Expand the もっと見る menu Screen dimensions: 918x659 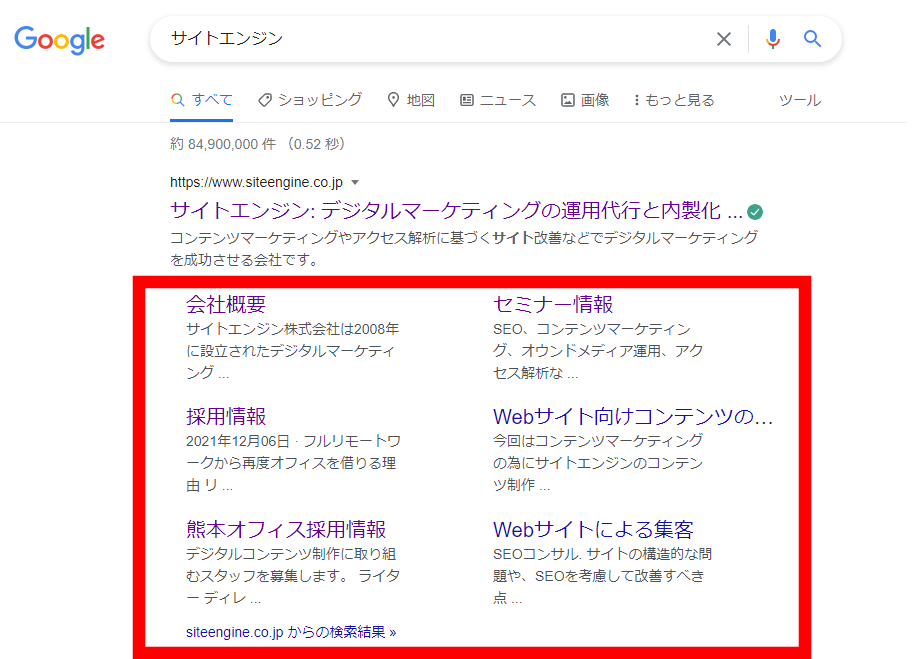[x=674, y=100]
